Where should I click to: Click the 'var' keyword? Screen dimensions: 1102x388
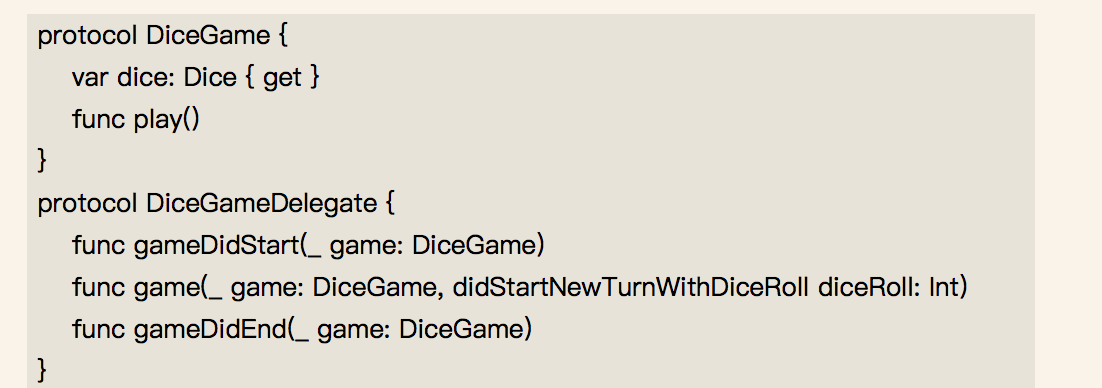click(x=90, y=78)
